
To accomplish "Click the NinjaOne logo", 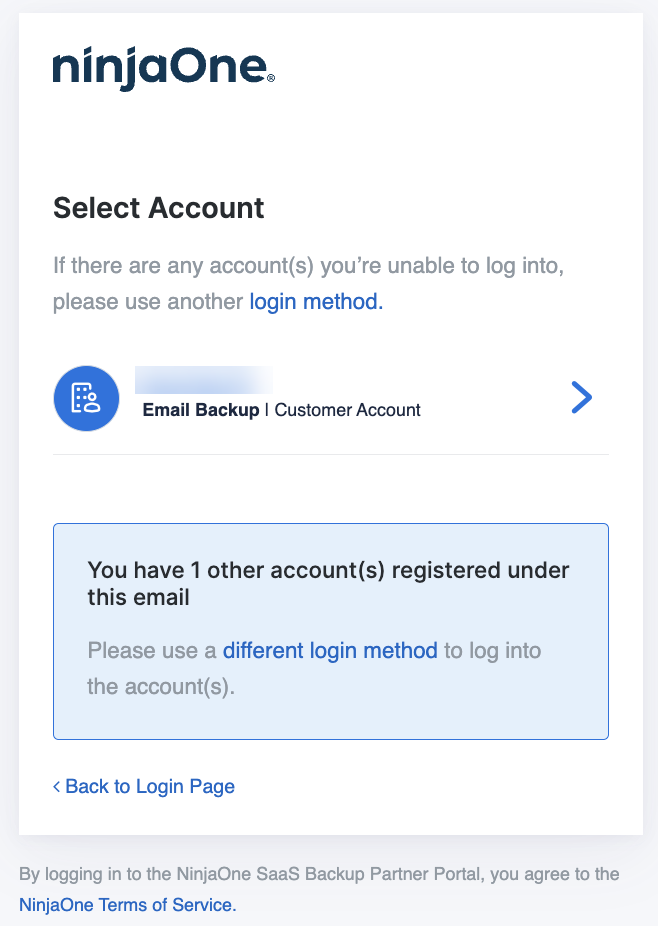I will (x=160, y=70).
